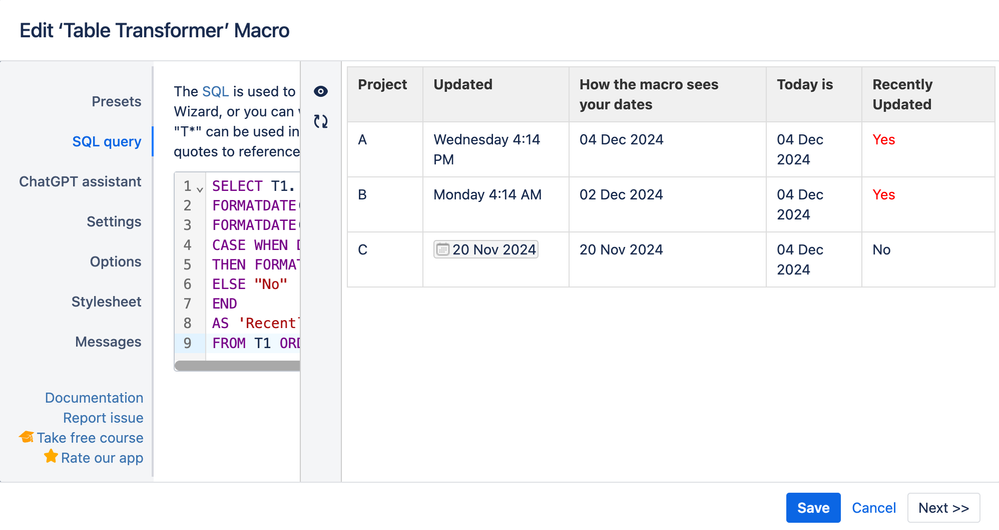Collapse the code fold arrow on line 1
Screen dimensions: 999x530
(201, 188)
